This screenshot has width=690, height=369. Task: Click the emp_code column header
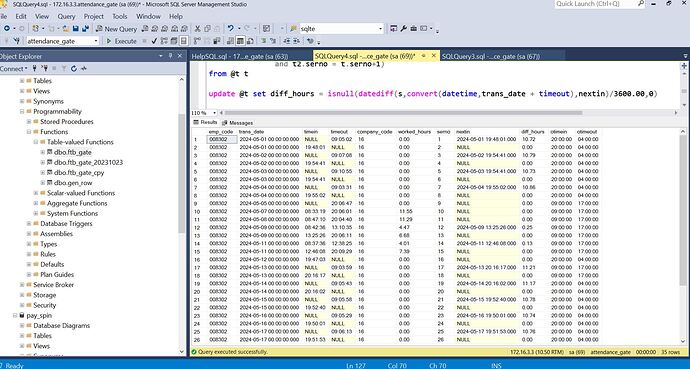coord(221,132)
